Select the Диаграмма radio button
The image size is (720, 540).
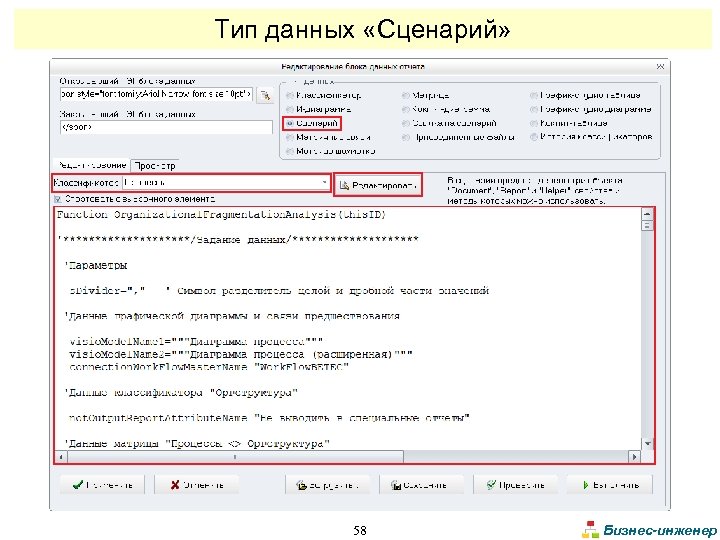pos(290,109)
